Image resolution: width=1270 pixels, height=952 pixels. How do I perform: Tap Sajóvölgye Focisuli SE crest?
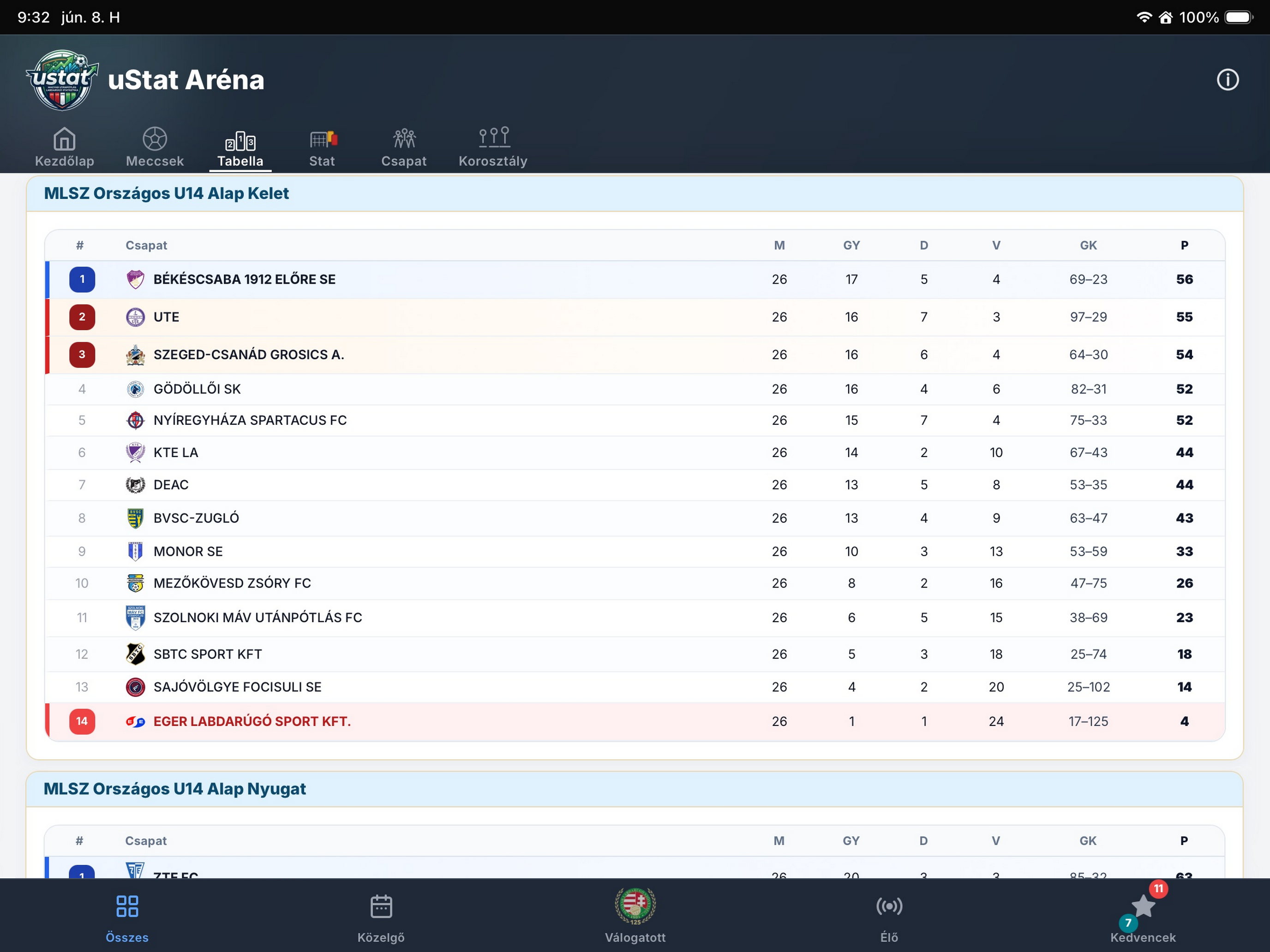pos(136,687)
